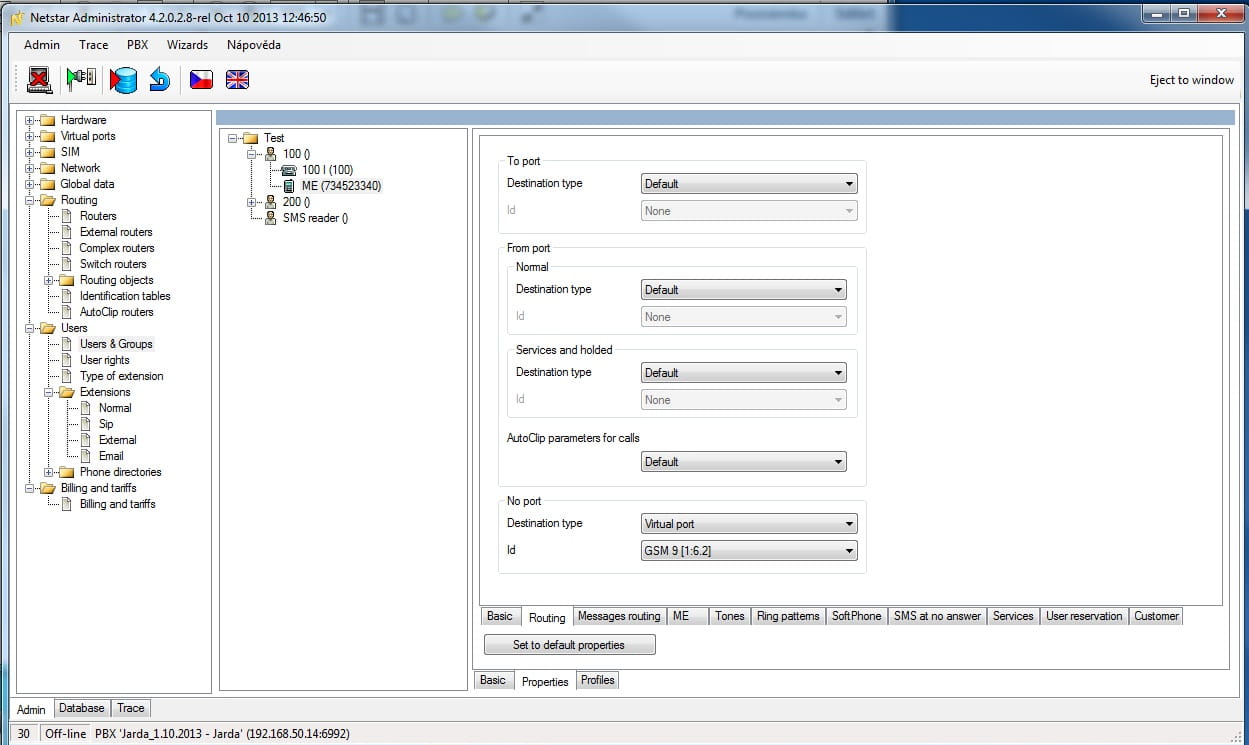Switch language with the UK flag icon
This screenshot has height=745, width=1249.
click(x=237, y=80)
